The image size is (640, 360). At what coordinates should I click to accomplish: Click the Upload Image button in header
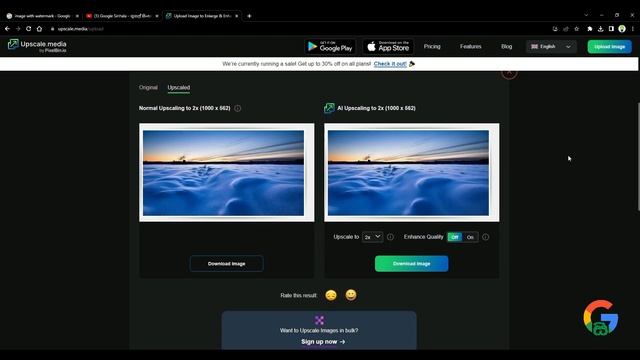click(x=610, y=47)
